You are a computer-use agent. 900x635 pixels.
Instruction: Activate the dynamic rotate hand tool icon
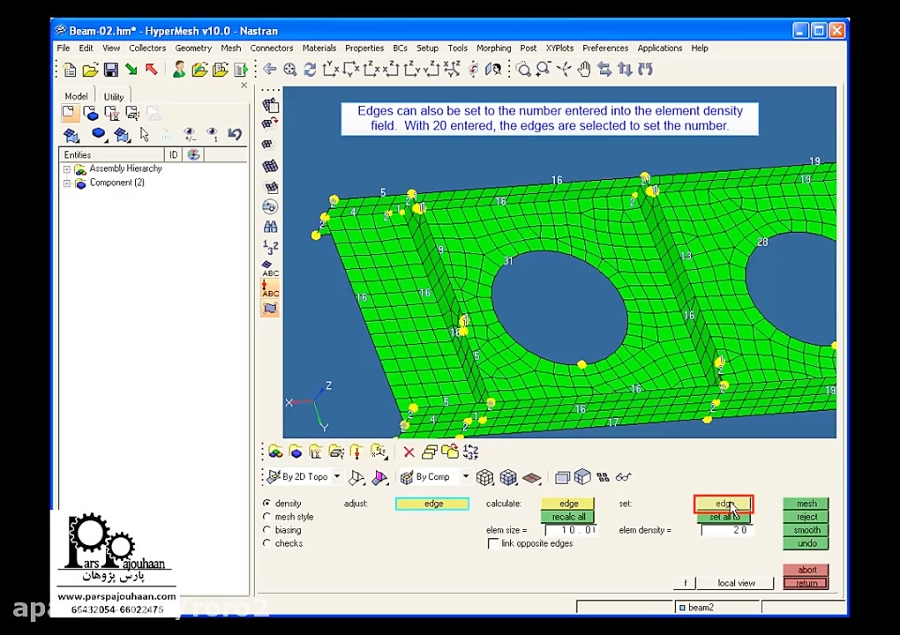(x=585, y=70)
